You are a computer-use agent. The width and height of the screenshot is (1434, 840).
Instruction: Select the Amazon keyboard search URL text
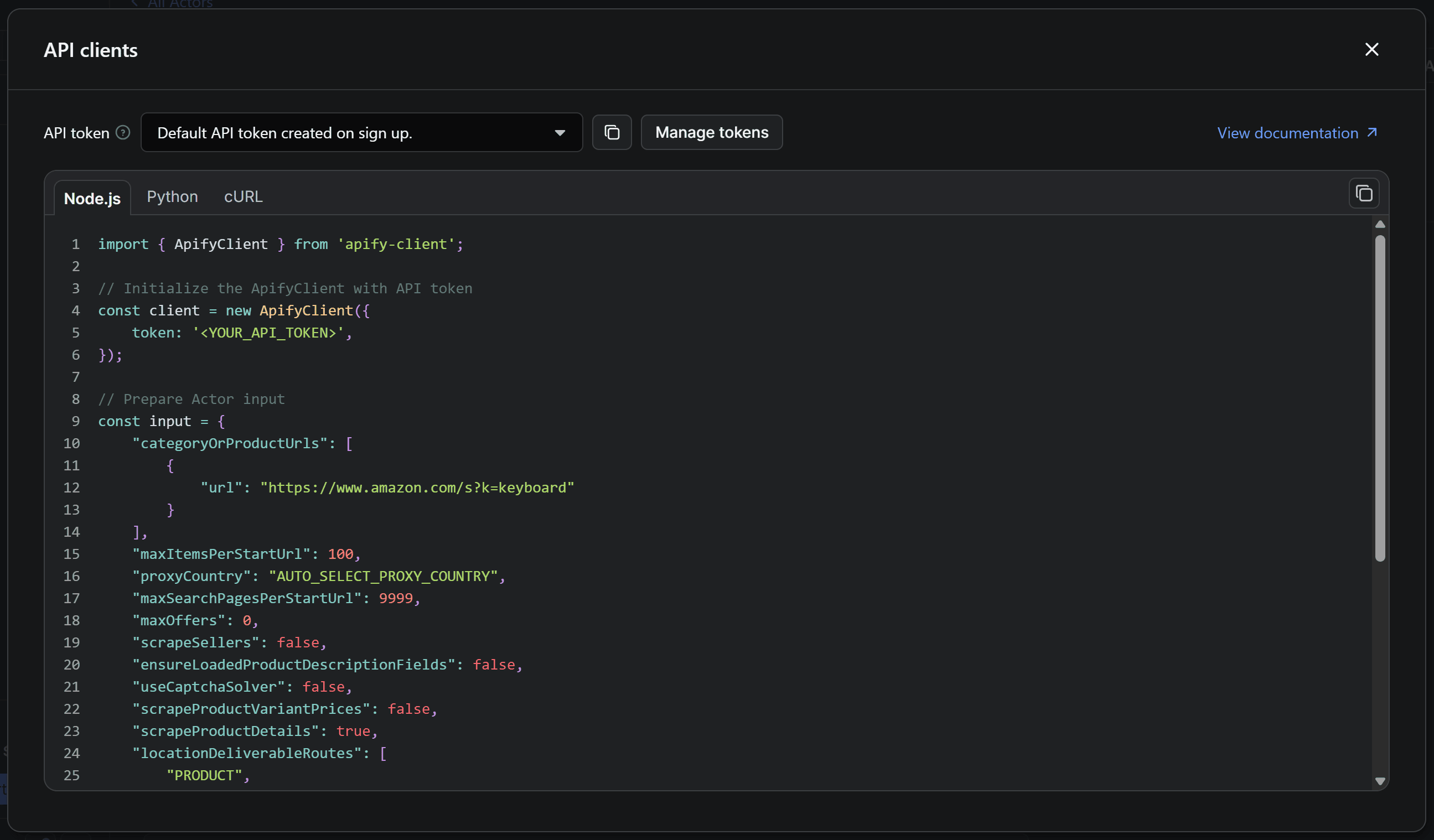tap(417, 487)
